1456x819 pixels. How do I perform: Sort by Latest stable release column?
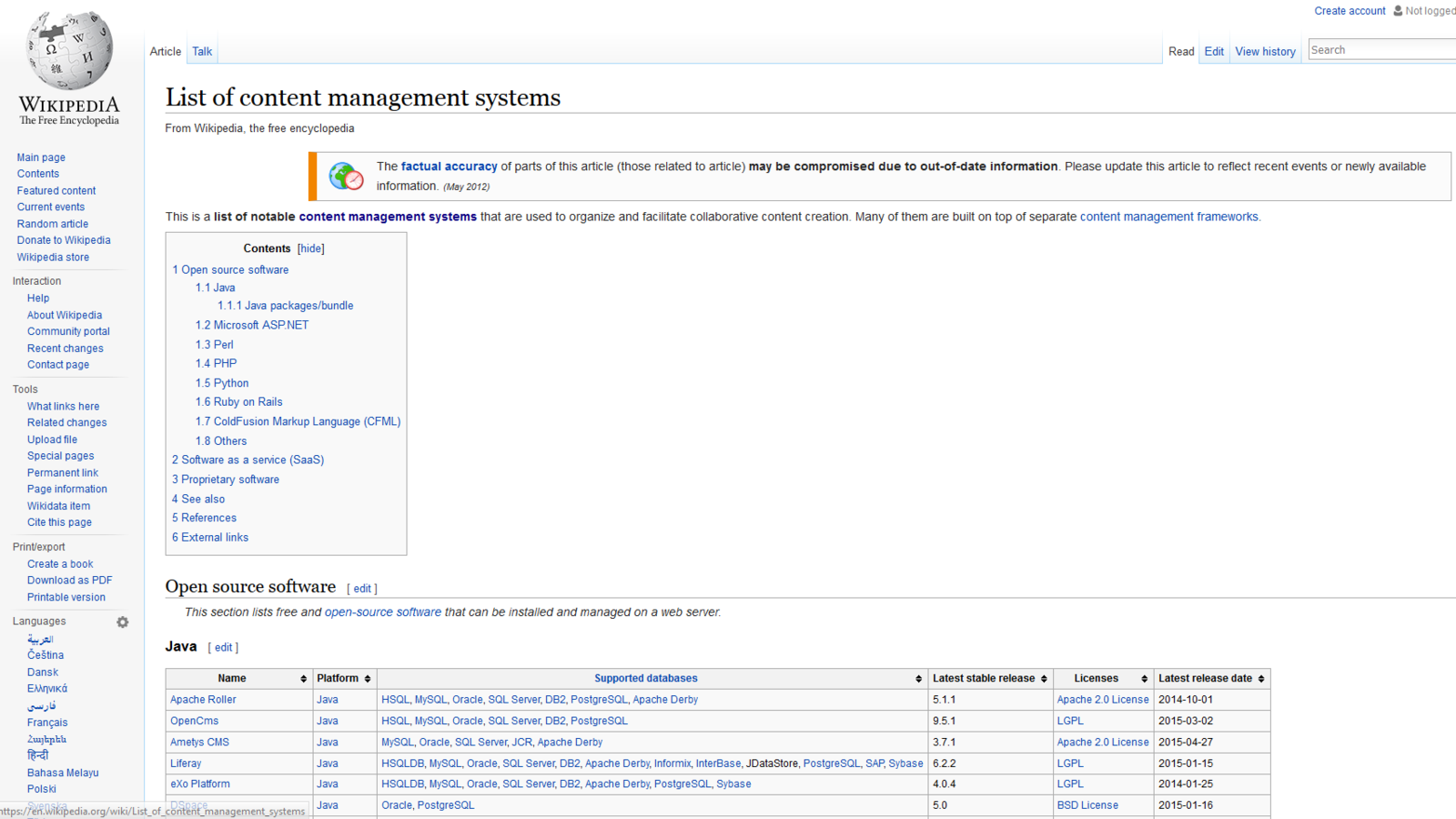tap(1044, 679)
